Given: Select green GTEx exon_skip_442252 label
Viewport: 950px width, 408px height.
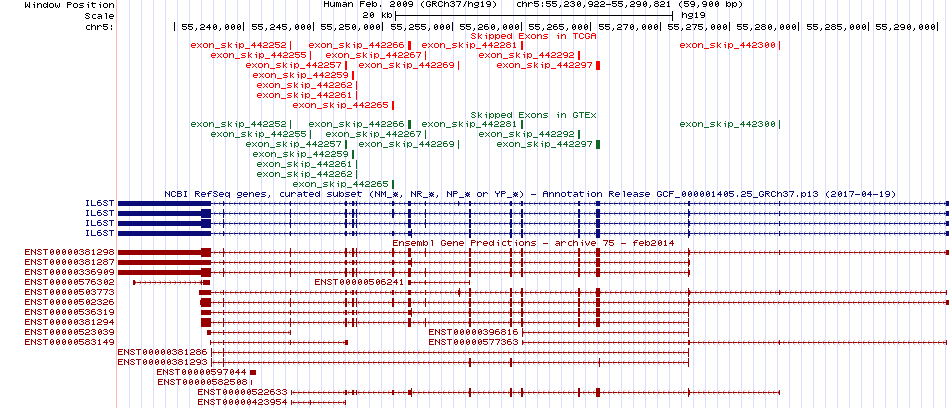Looking at the screenshot, I should click(239, 124).
